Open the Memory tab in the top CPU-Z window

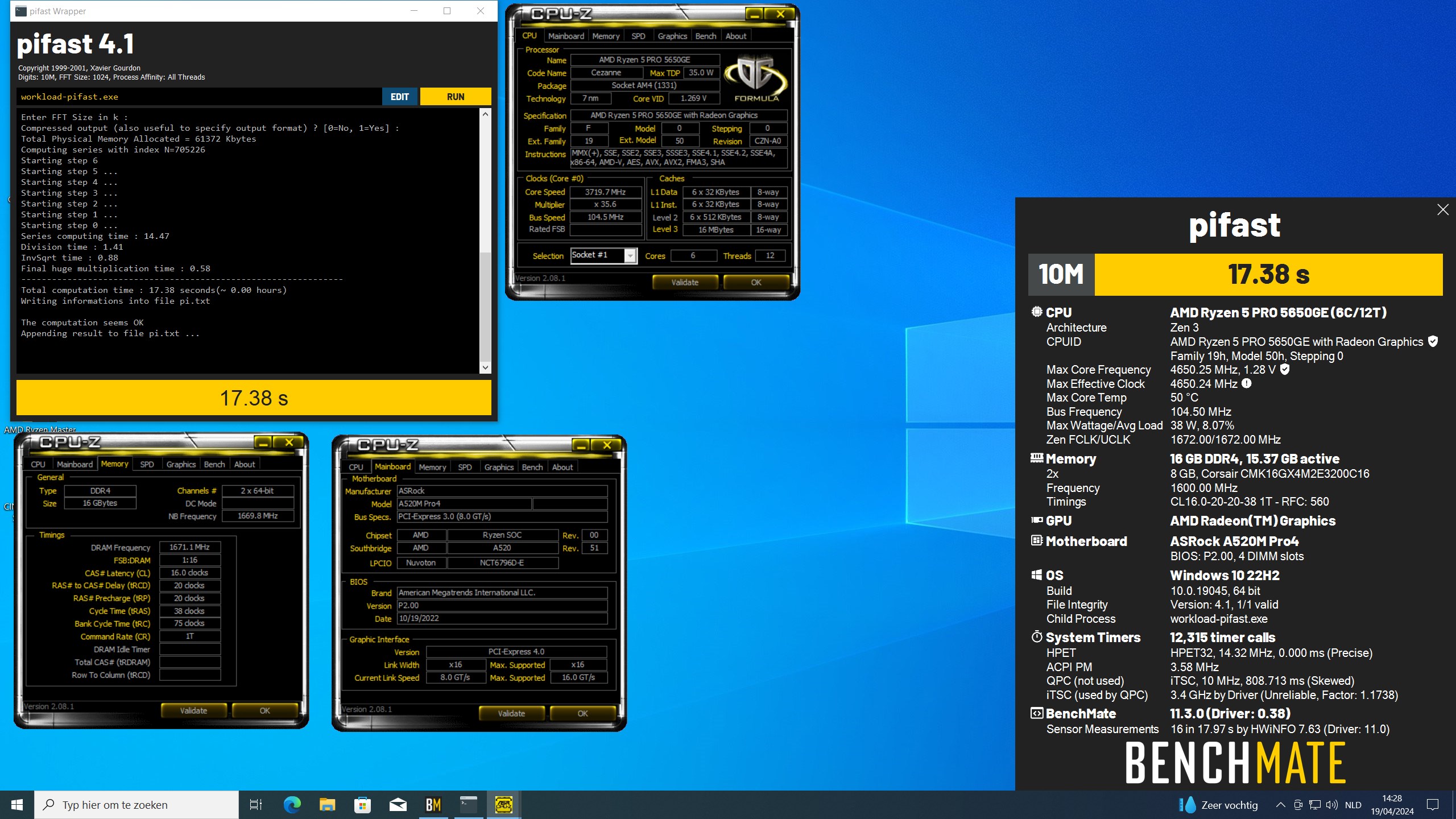tap(606, 36)
